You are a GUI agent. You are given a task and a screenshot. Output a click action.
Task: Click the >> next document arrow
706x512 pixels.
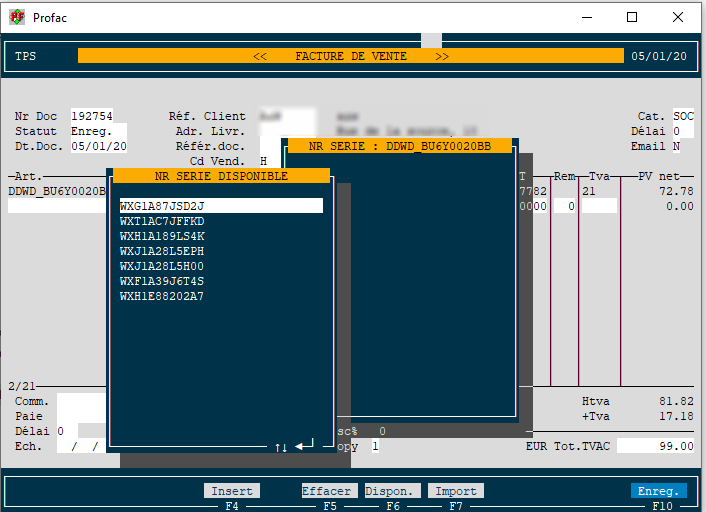tap(442, 57)
